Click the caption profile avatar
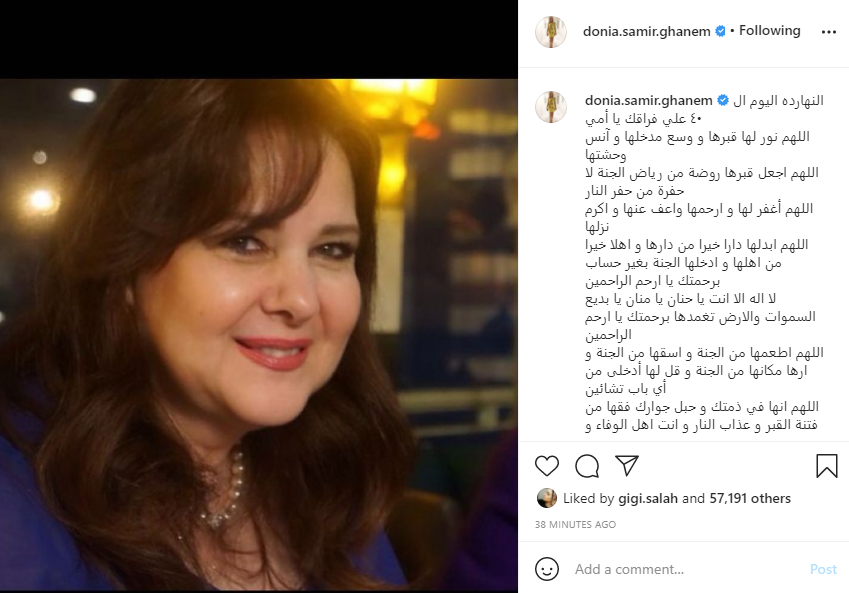The height and width of the screenshot is (593, 849). pyautogui.click(x=551, y=107)
